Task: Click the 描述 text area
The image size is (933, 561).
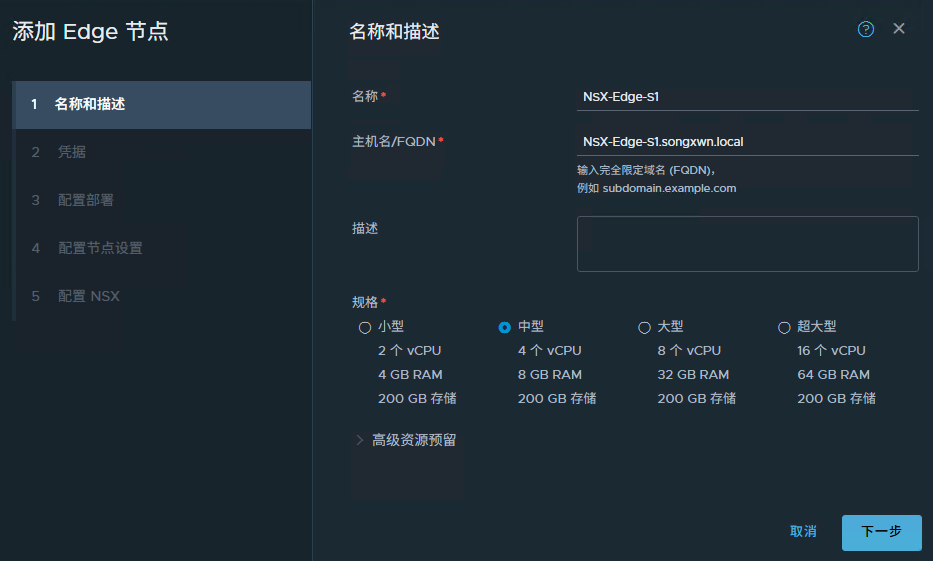Action: 747,243
